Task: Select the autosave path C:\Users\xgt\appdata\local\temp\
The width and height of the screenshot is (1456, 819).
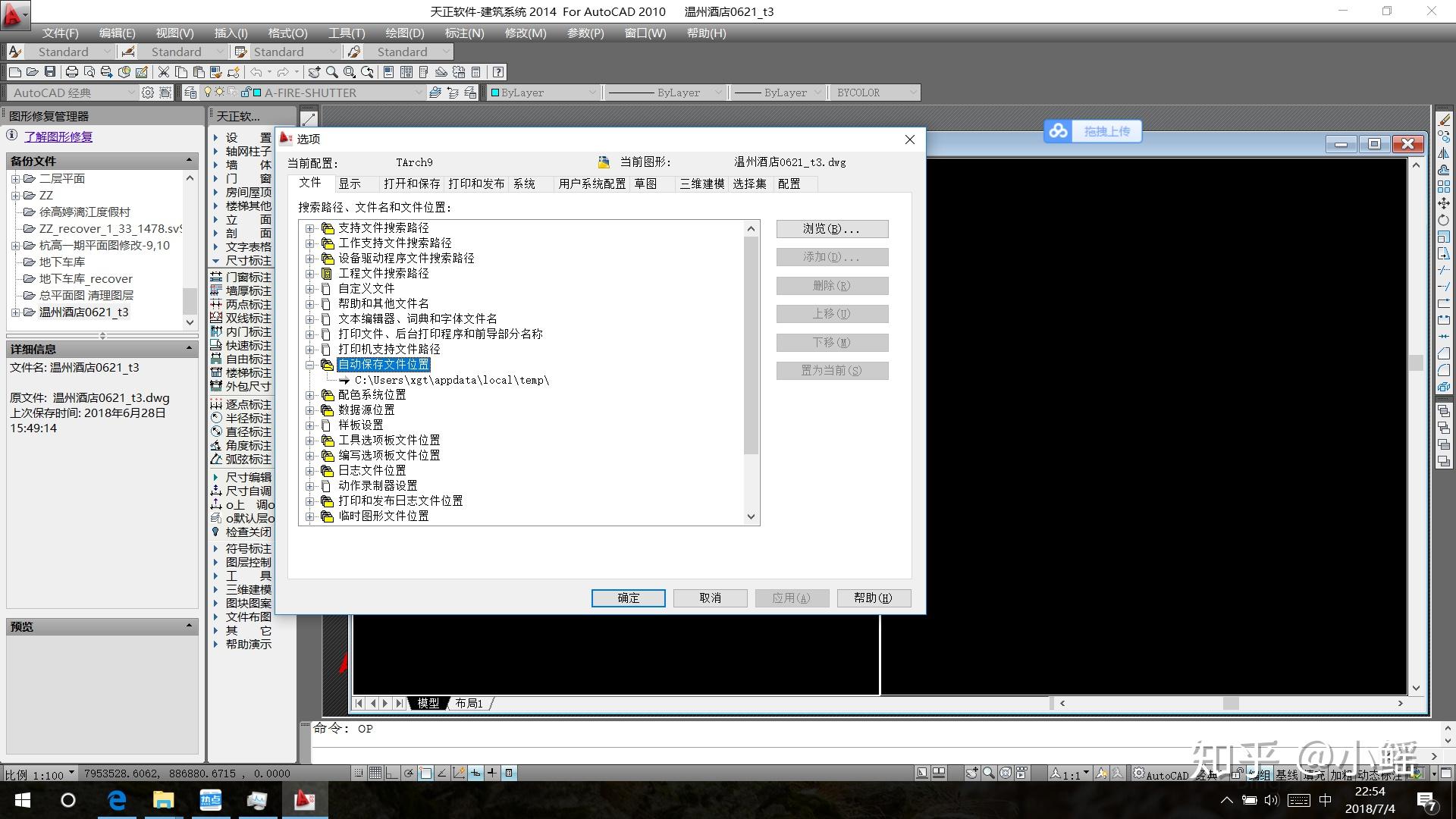Action: click(452, 380)
